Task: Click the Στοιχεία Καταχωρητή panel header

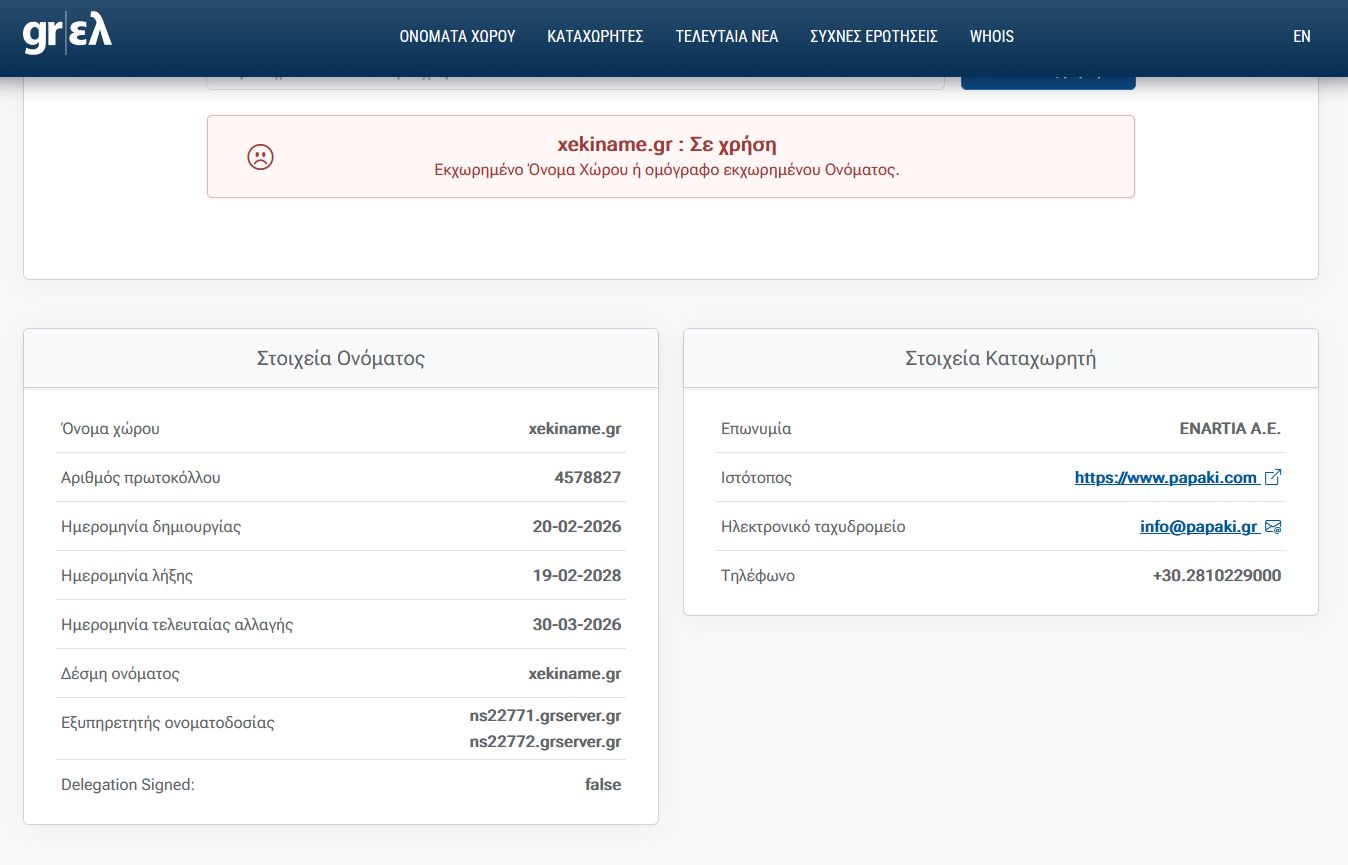Action: coord(1000,359)
